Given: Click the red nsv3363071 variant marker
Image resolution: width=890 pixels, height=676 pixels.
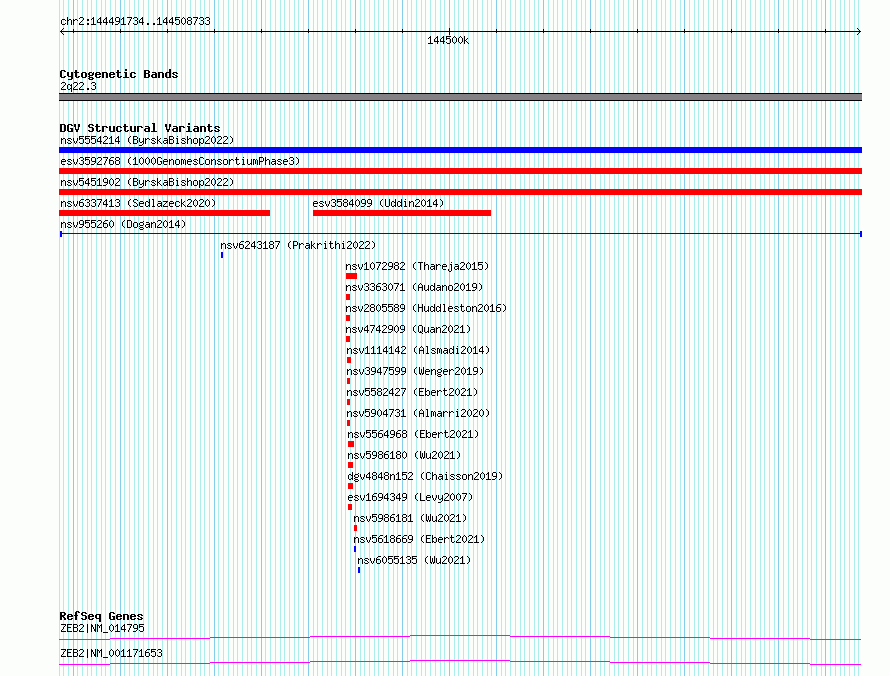Looking at the screenshot, I should point(348,297).
